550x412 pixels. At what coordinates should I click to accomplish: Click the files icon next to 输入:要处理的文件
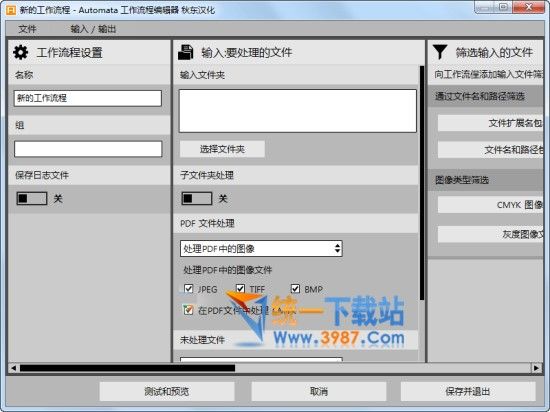coord(186,53)
